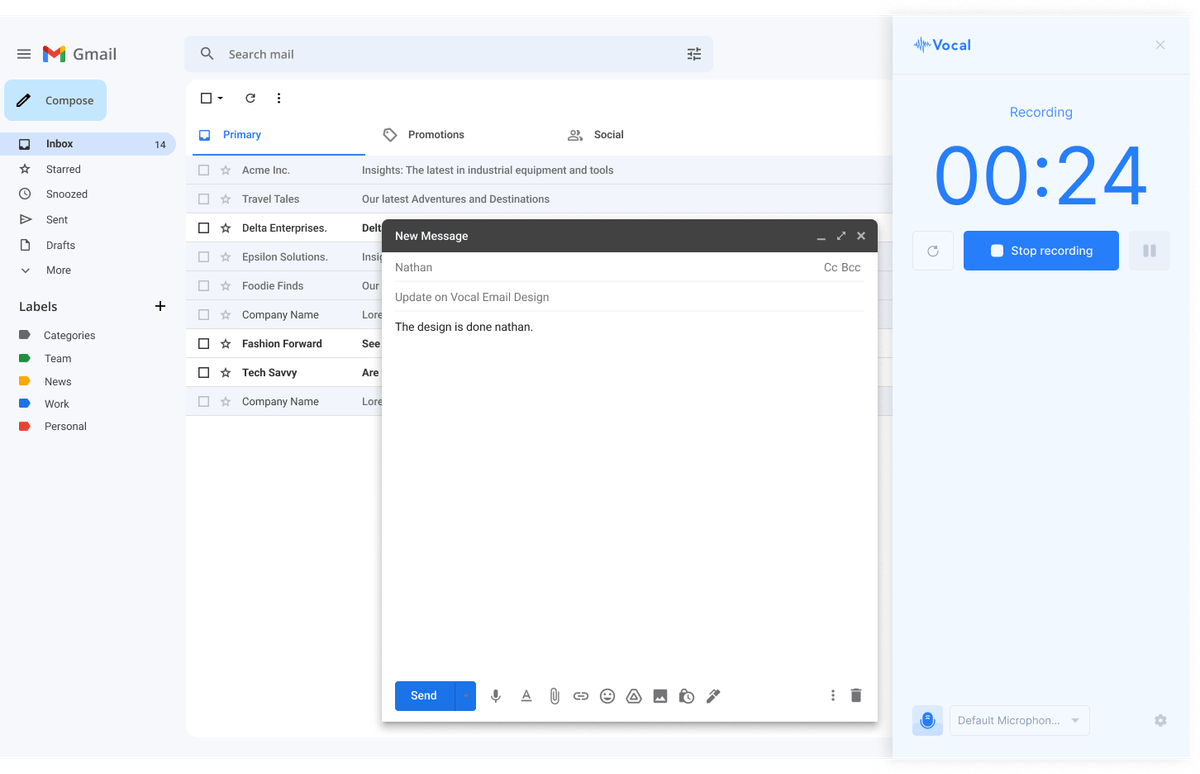Screen dimensions: 1200x774
Task: Insert a link in the message
Action: pyautogui.click(x=581, y=696)
